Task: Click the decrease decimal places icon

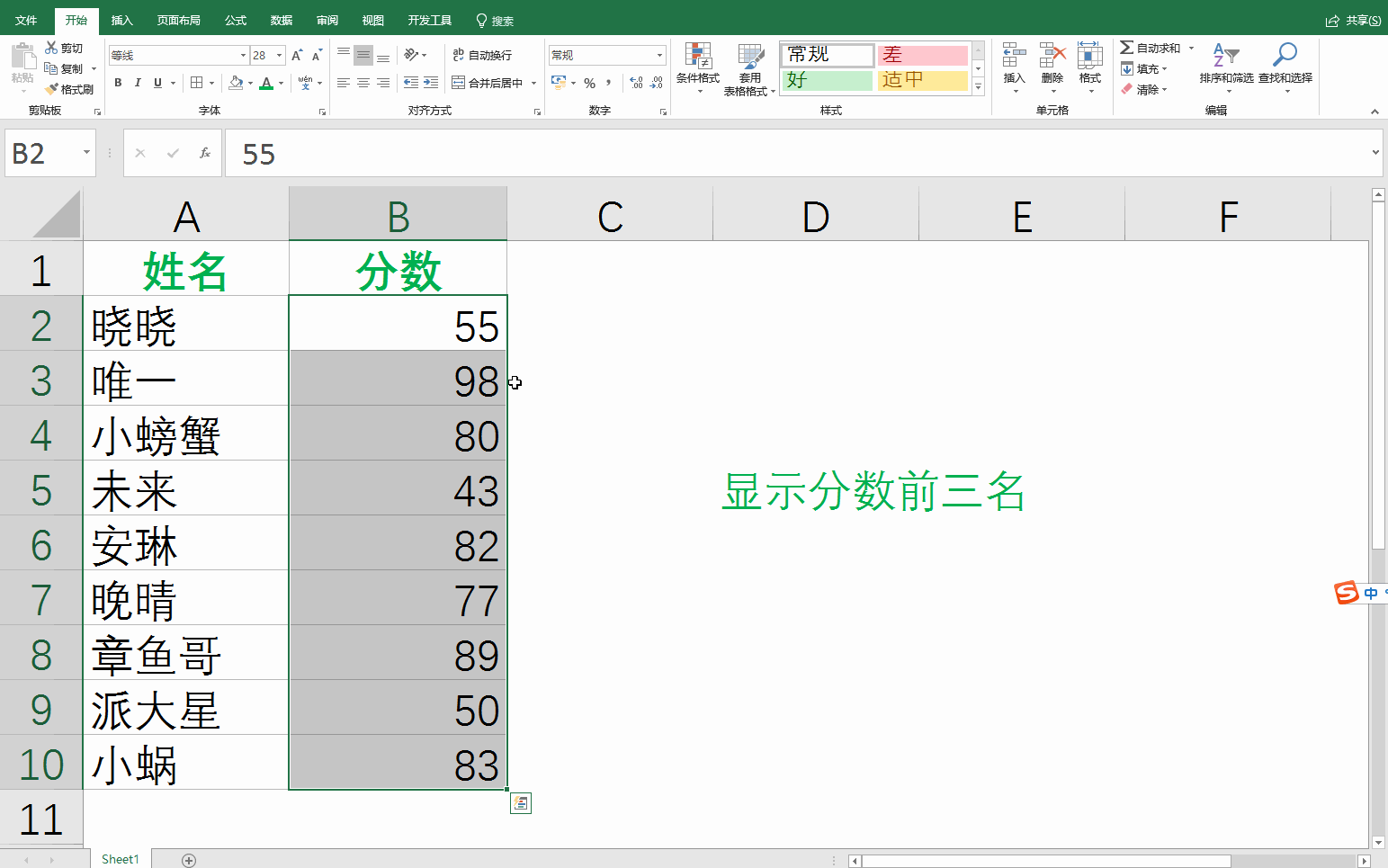Action: click(657, 83)
